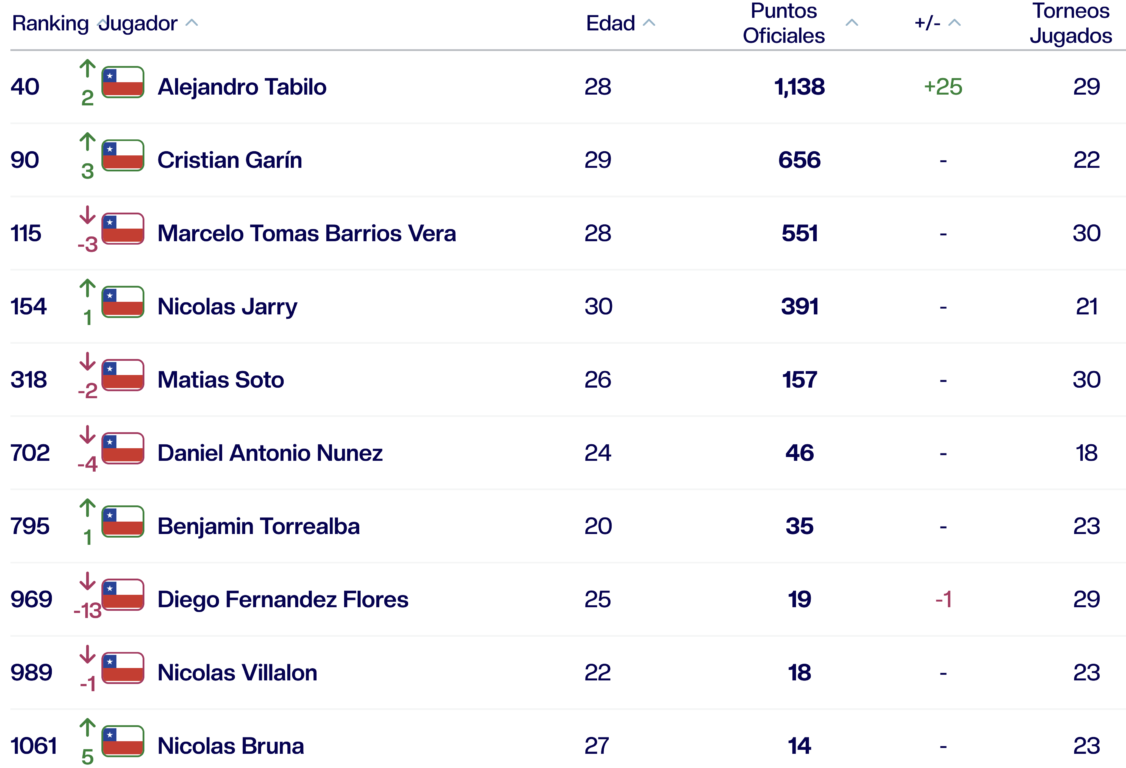Click red down arrow for Marcelo Tomas Barrios Vera
1126x768 pixels.
click(87, 215)
